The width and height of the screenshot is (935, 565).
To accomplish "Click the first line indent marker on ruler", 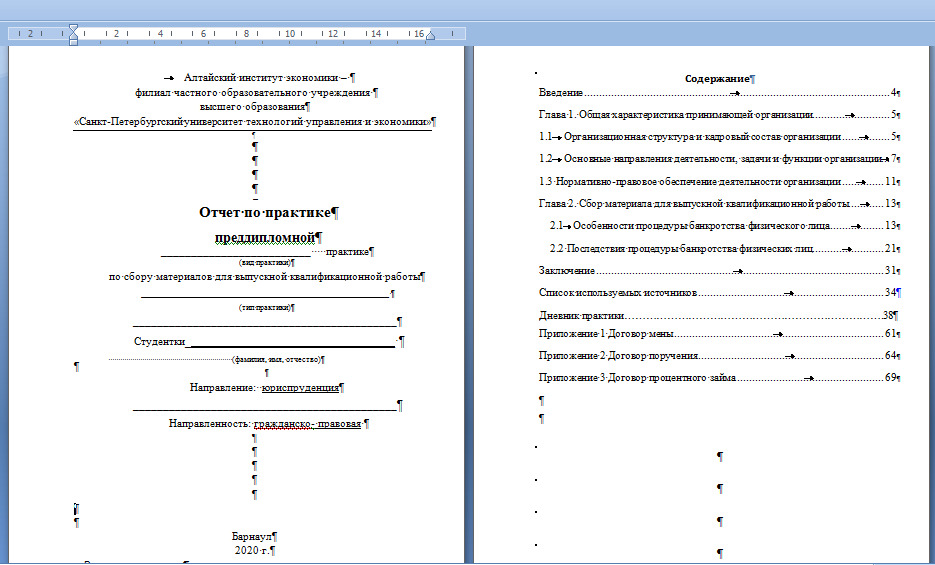I will (72, 28).
